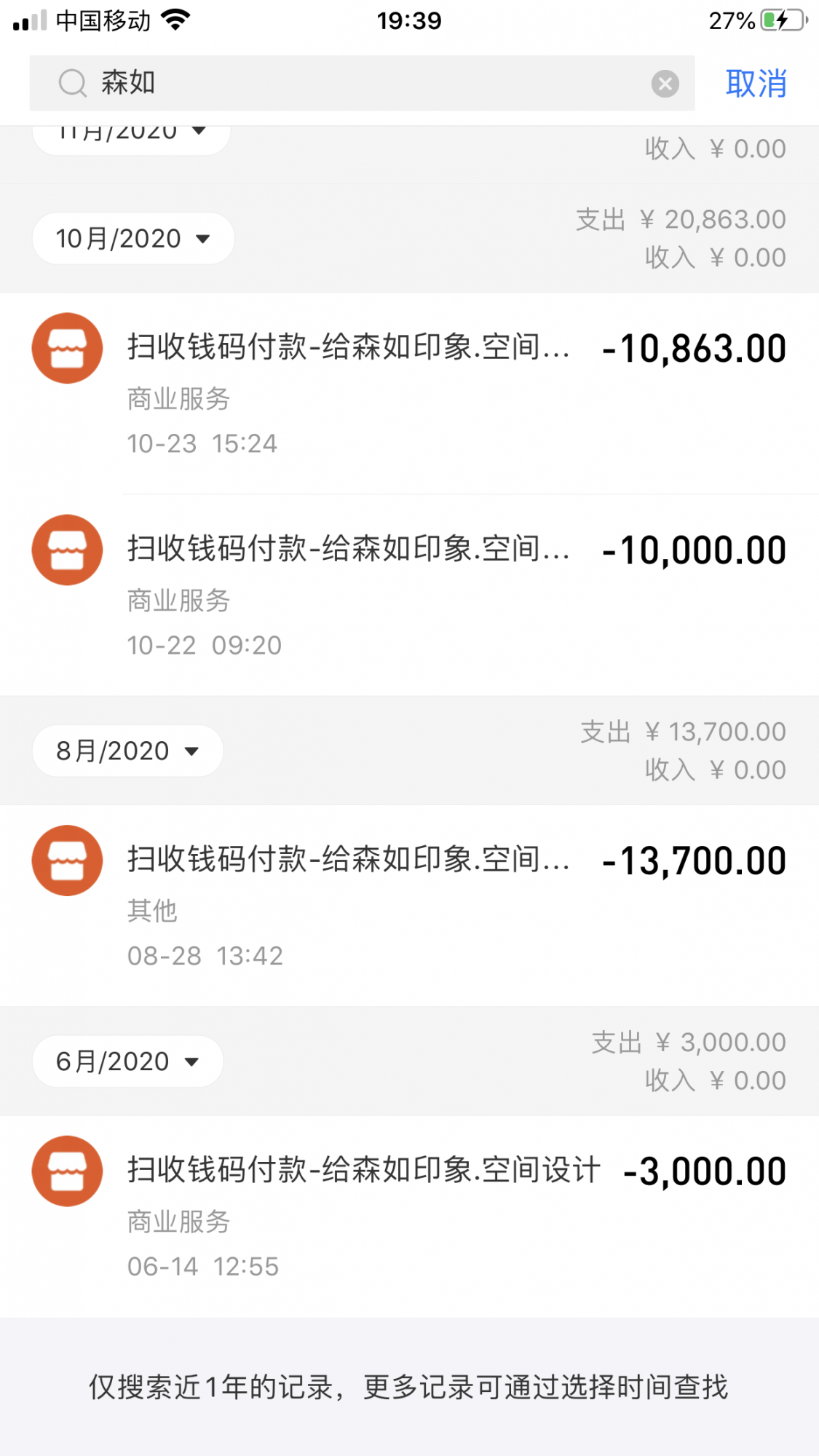Tap merchant icon for the -10,863.00 payment
This screenshot has height=1456, width=819.
coord(67,348)
